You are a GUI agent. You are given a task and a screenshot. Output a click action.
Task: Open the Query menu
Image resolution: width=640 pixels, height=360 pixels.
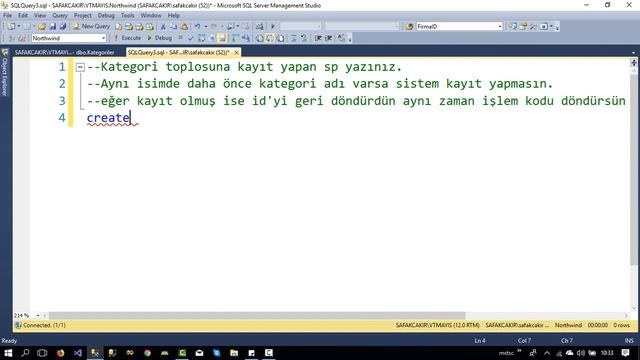click(x=60, y=16)
